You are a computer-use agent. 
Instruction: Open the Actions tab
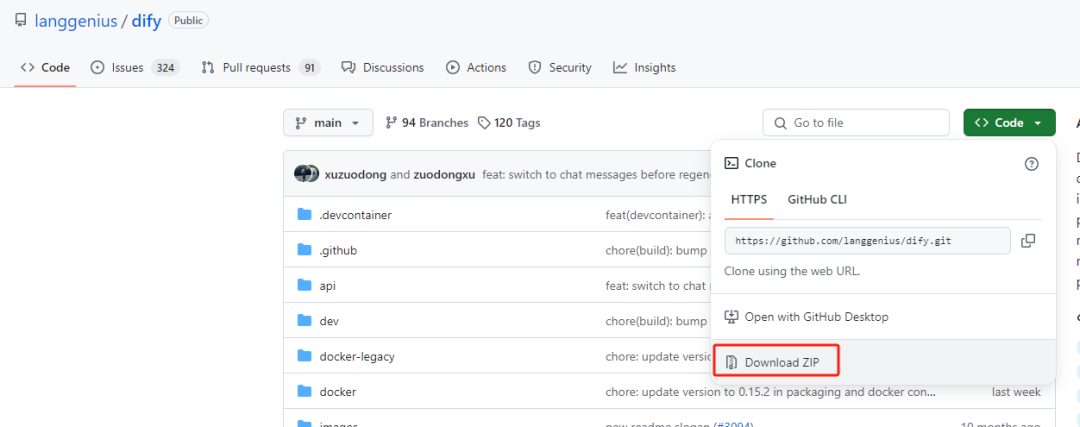[476, 67]
